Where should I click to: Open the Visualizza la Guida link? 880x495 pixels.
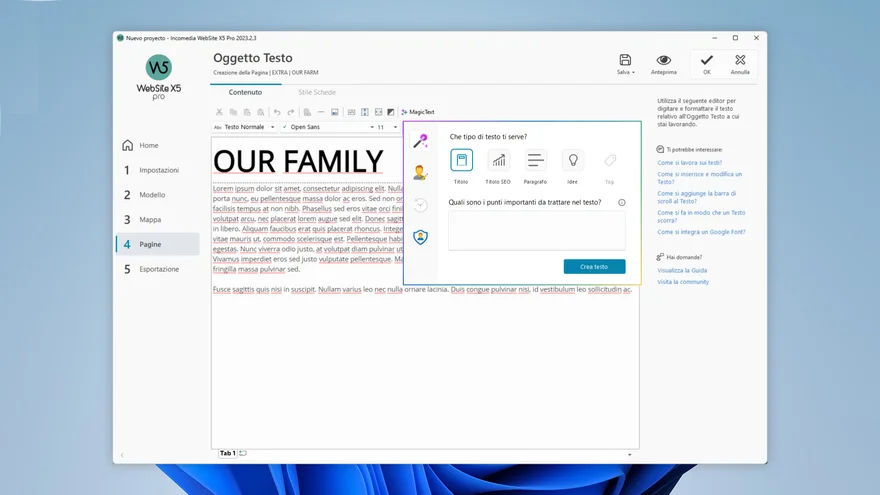pyautogui.click(x=682, y=270)
